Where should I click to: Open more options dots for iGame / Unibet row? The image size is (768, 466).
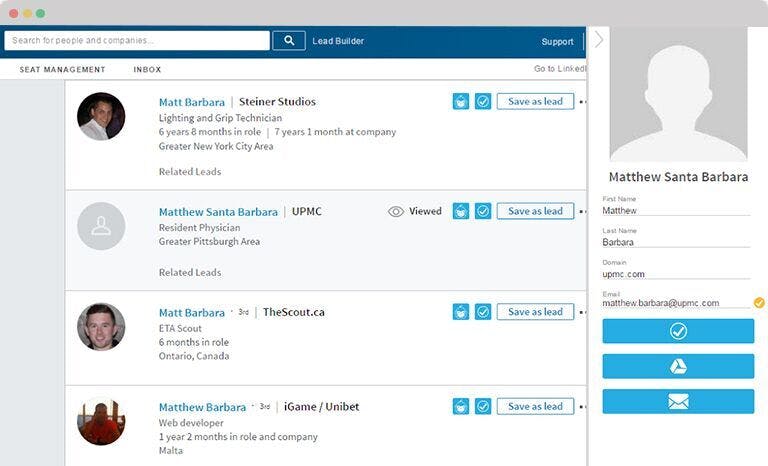click(x=582, y=407)
